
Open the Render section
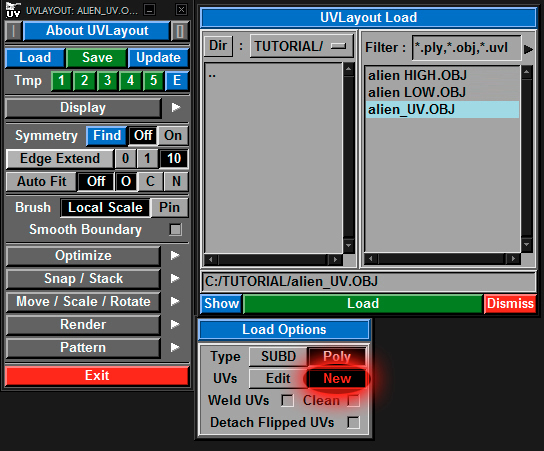coord(83,325)
